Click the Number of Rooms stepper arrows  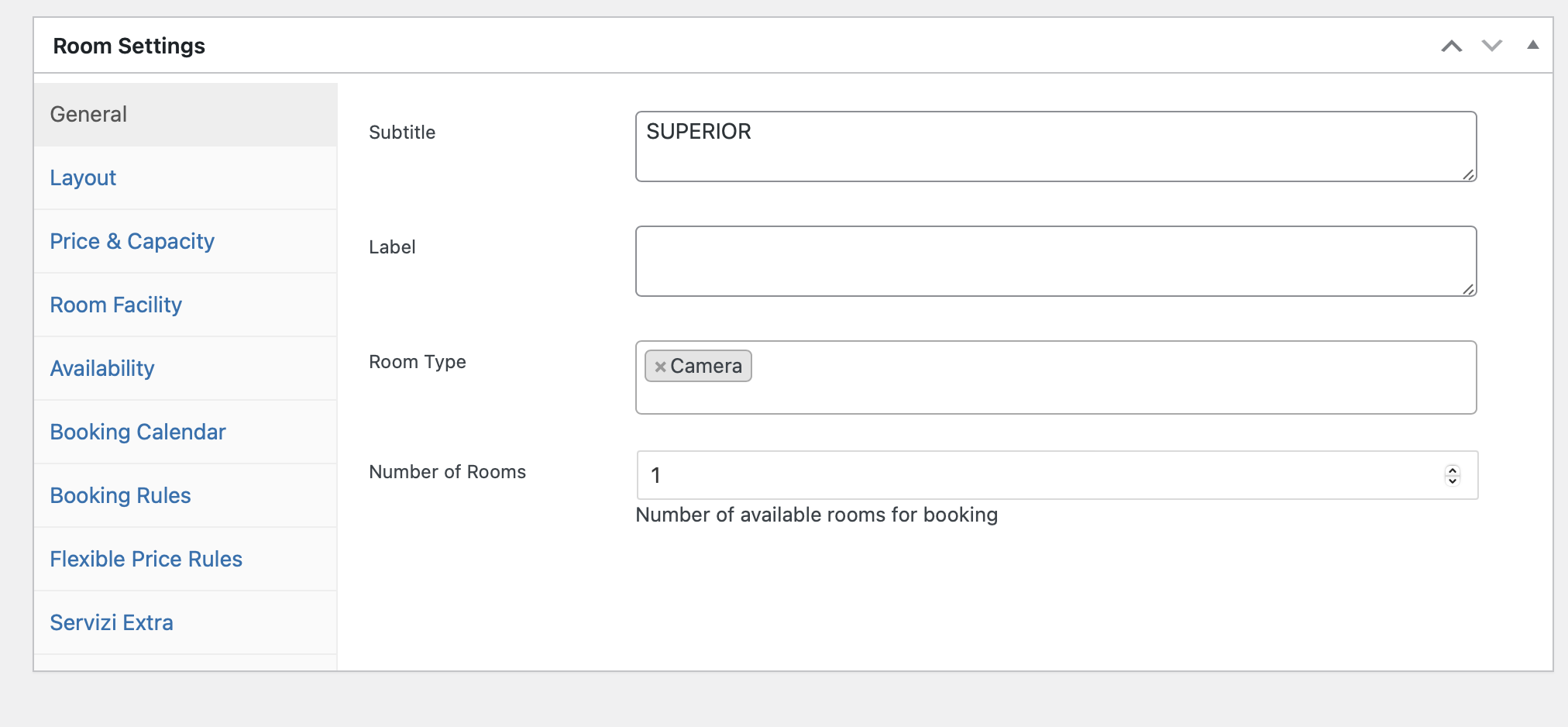tap(1453, 475)
